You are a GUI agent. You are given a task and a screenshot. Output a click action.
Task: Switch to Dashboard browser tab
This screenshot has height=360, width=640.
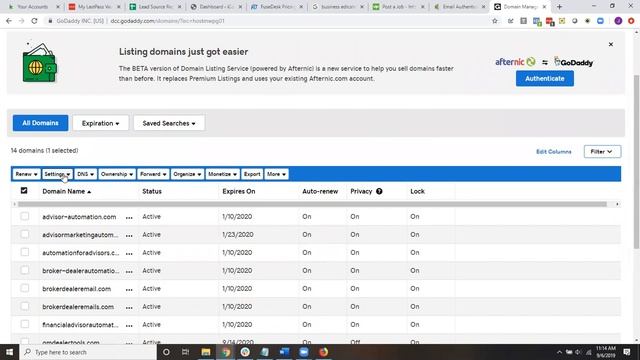(x=216, y=7)
